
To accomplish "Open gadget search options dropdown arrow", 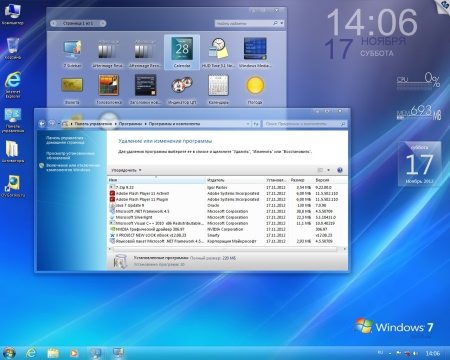I will pos(282,23).
